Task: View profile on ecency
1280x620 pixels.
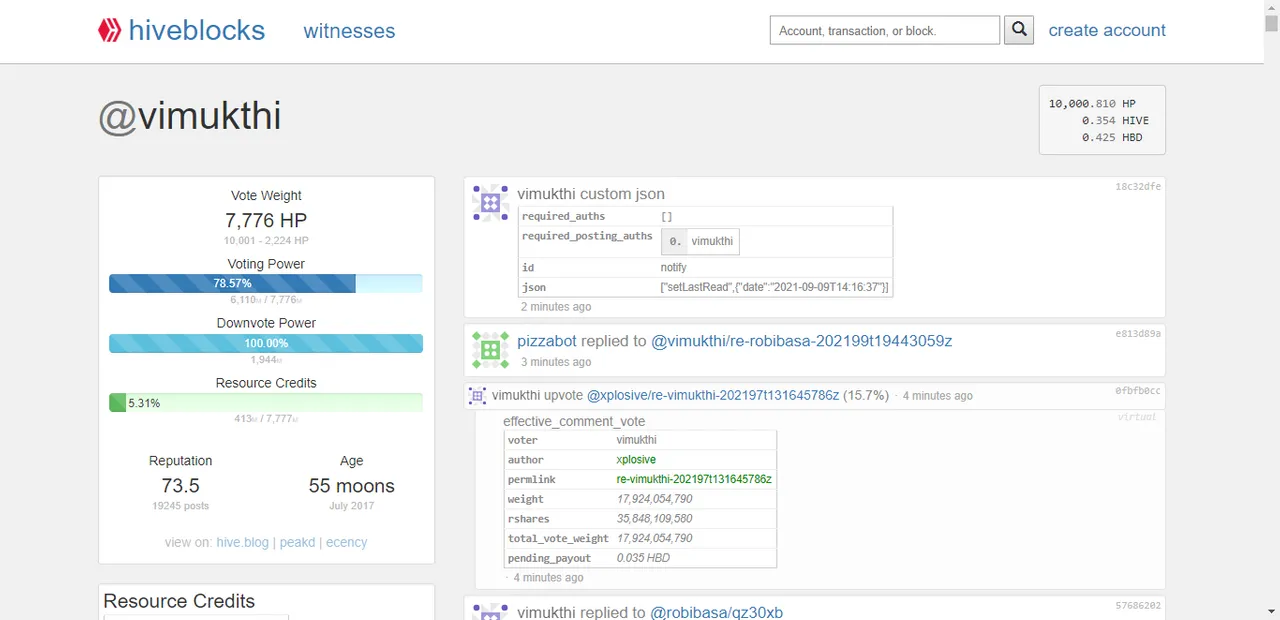Action: 346,542
